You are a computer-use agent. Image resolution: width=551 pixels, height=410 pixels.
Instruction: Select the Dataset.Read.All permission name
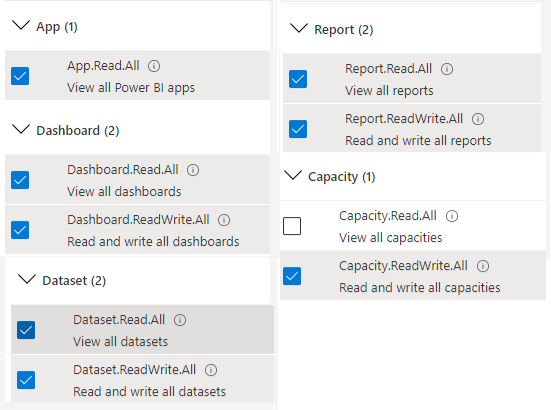(x=119, y=320)
